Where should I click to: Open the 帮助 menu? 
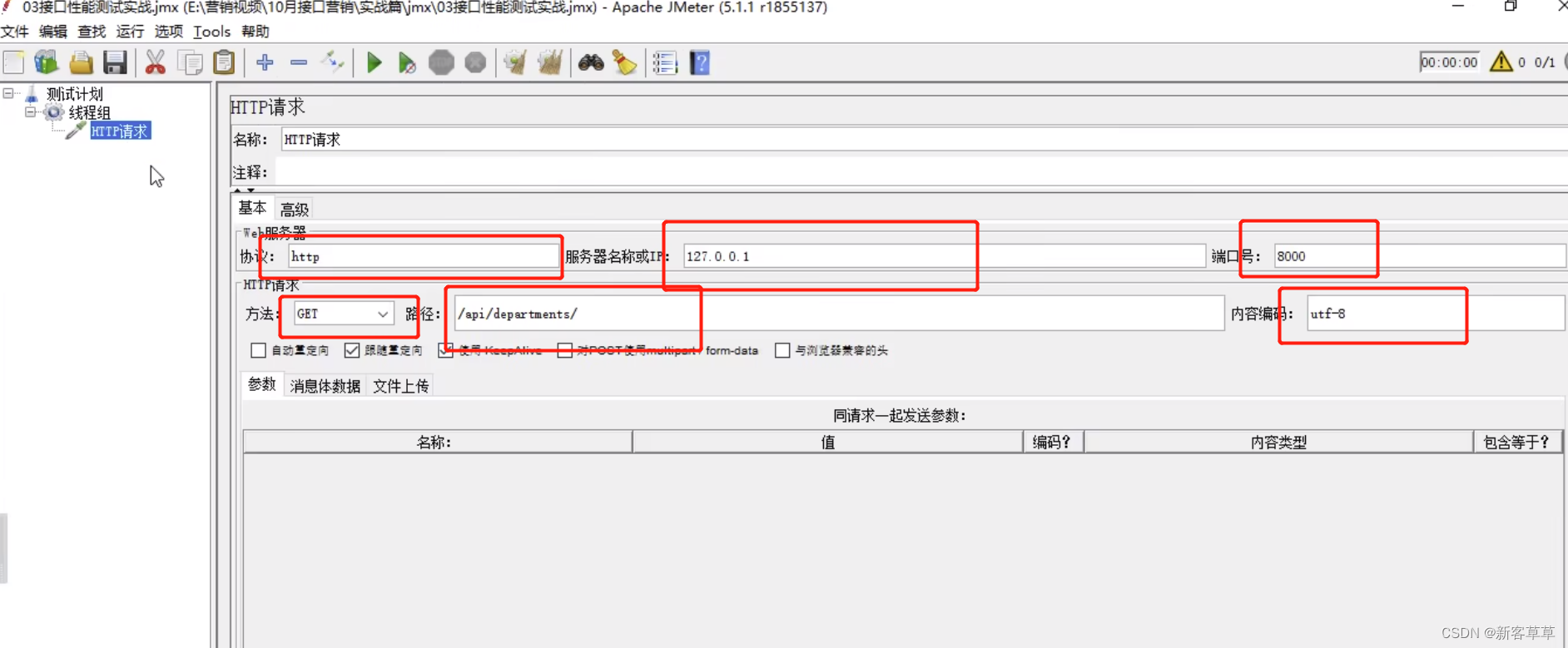click(x=256, y=32)
